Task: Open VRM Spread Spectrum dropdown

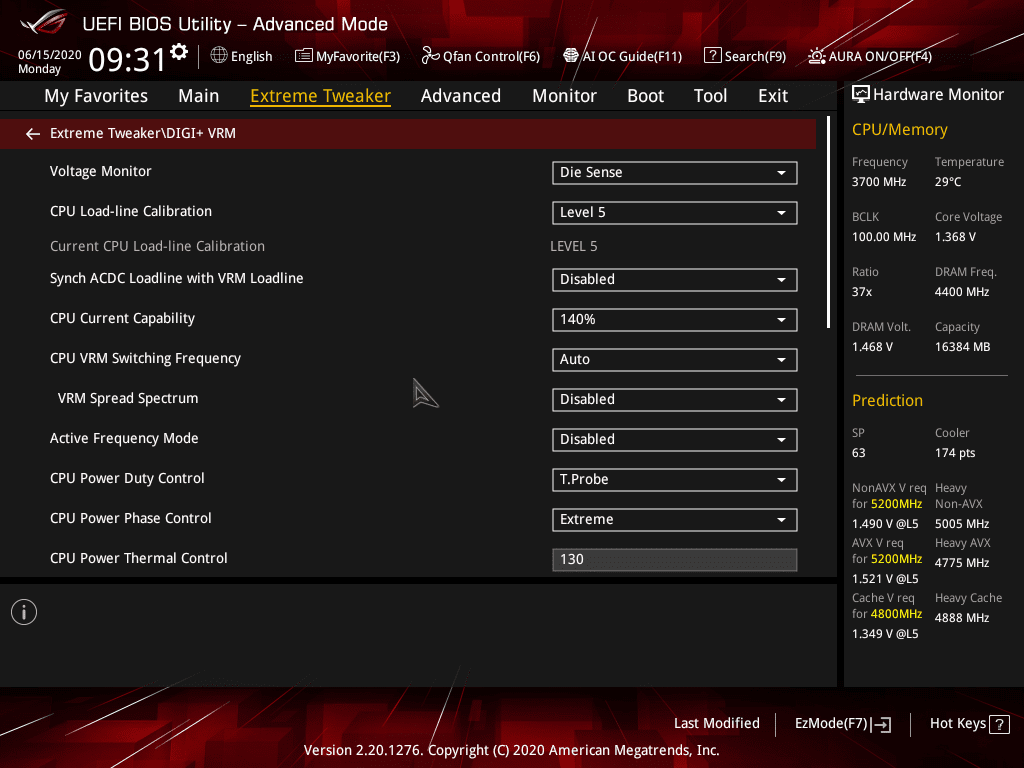Action: pos(675,400)
